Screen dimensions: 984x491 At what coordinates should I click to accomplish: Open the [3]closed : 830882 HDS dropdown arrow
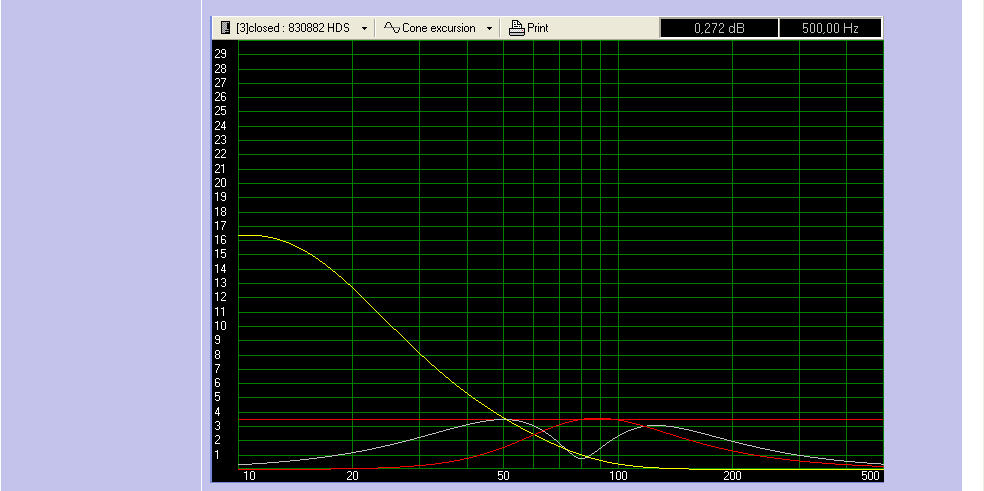364,28
